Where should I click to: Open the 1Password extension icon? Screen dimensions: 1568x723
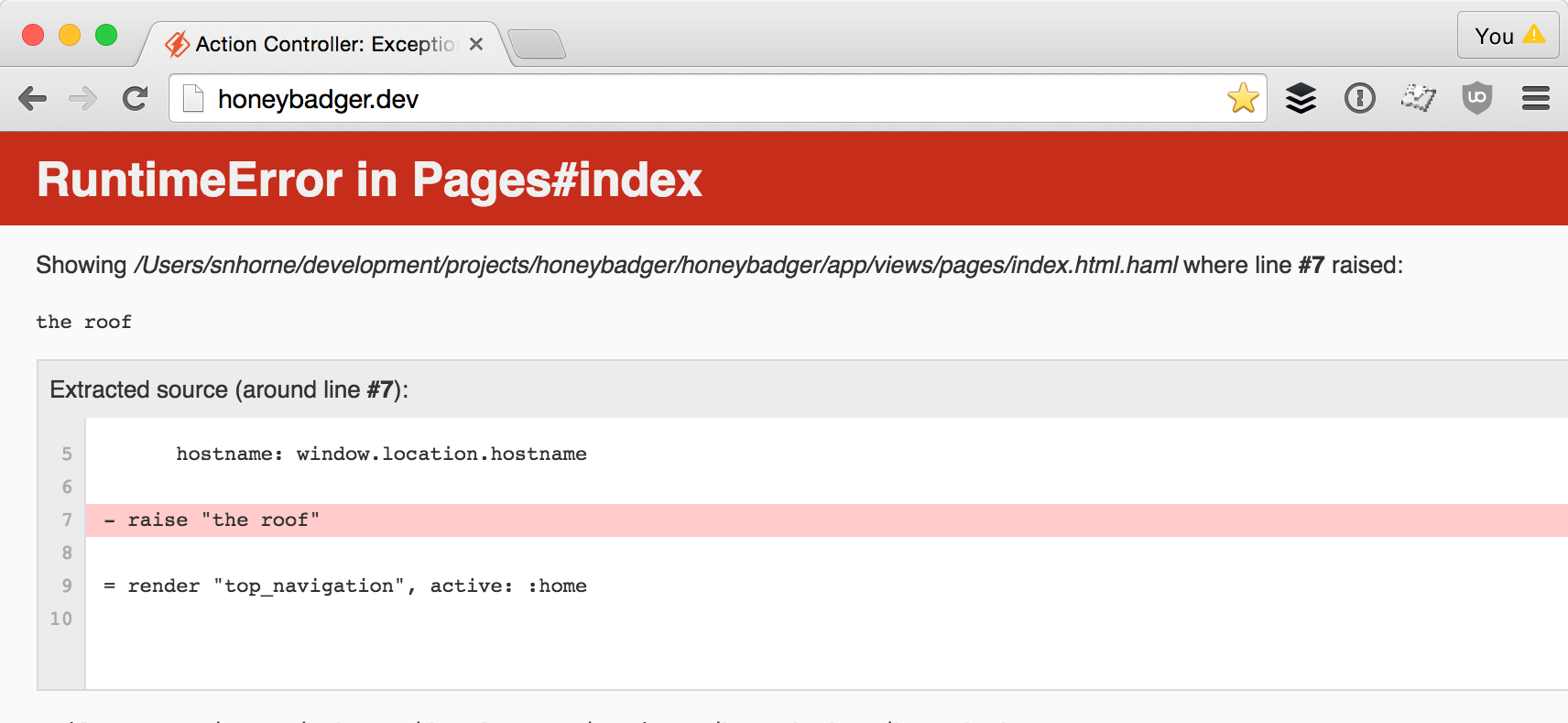click(1359, 98)
